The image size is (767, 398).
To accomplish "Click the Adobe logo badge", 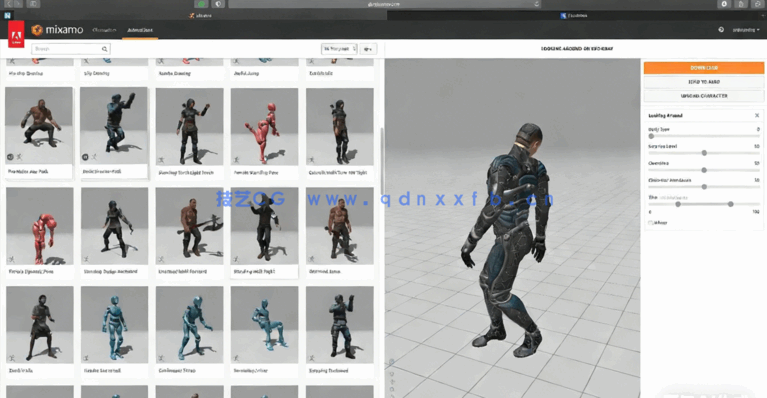I will 16,34.
